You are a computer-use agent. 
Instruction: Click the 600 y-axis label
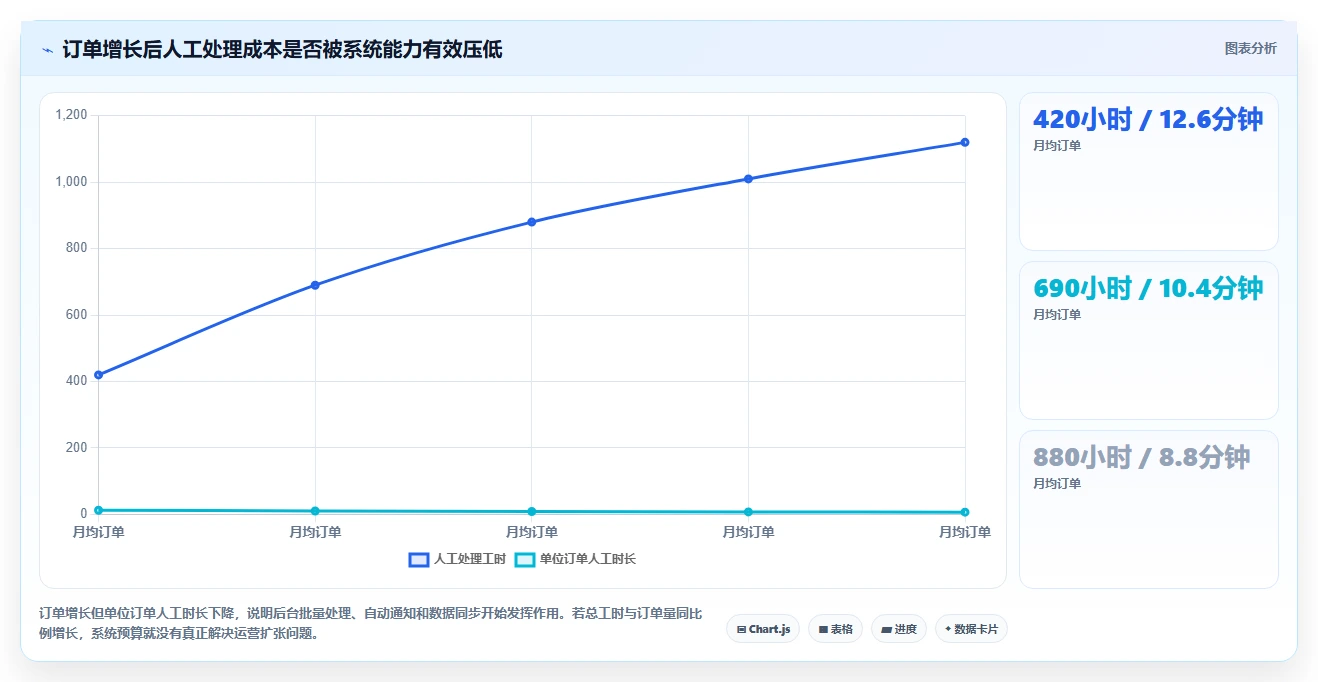[77, 315]
